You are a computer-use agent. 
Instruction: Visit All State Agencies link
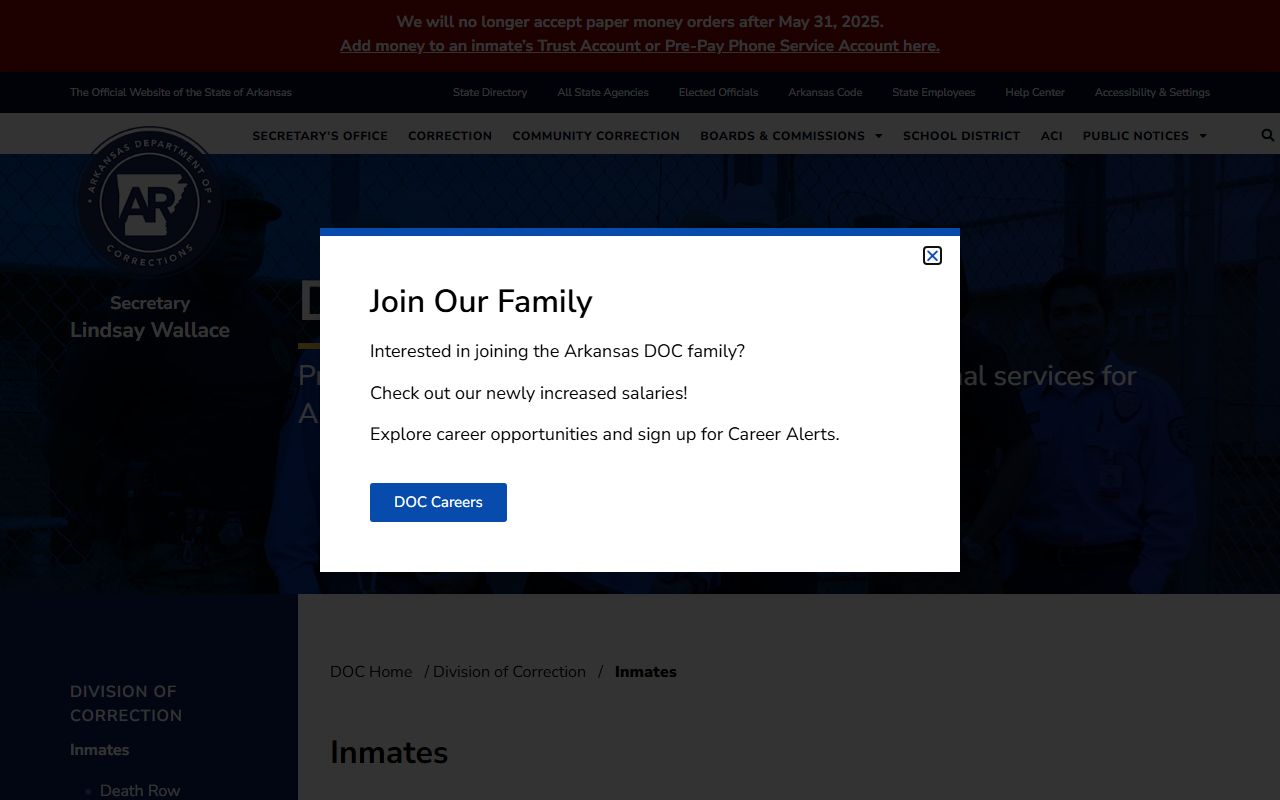[603, 92]
